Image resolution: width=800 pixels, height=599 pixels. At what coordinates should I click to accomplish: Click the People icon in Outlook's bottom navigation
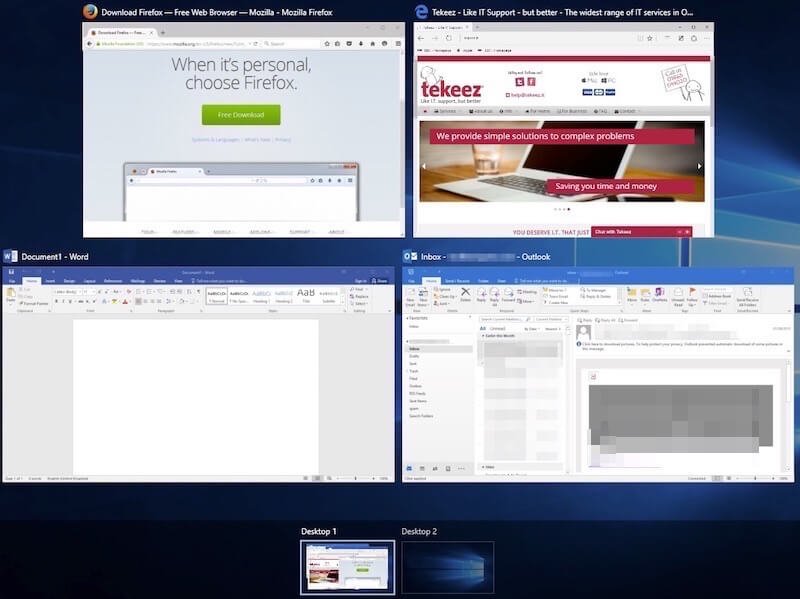point(435,468)
